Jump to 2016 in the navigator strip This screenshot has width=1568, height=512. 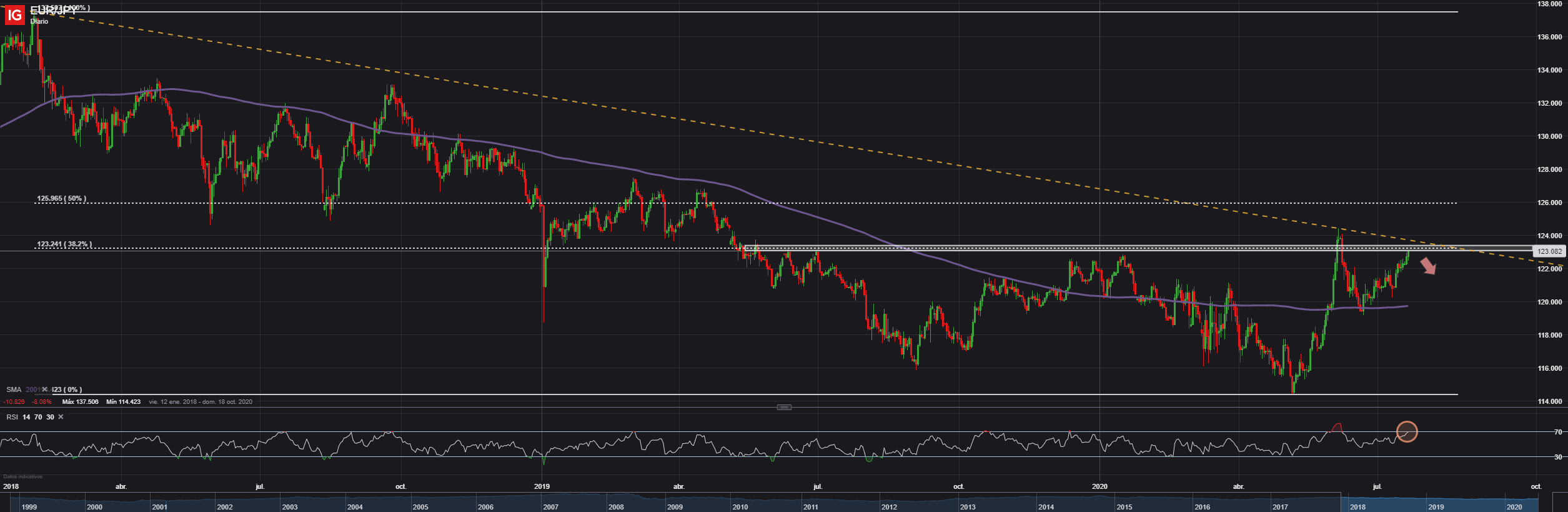tap(1202, 507)
